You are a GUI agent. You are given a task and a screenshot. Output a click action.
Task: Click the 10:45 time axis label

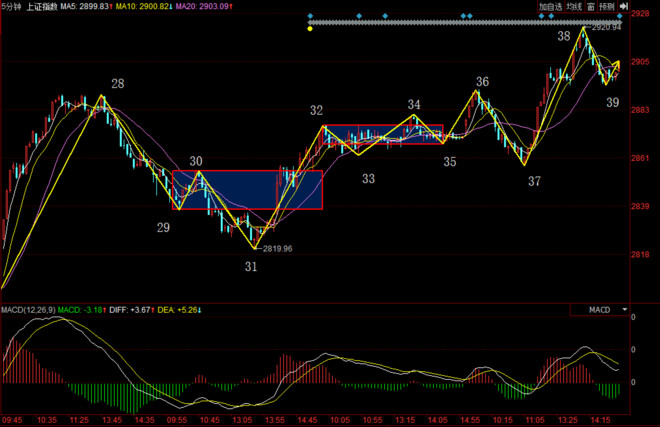[x=210, y=420]
